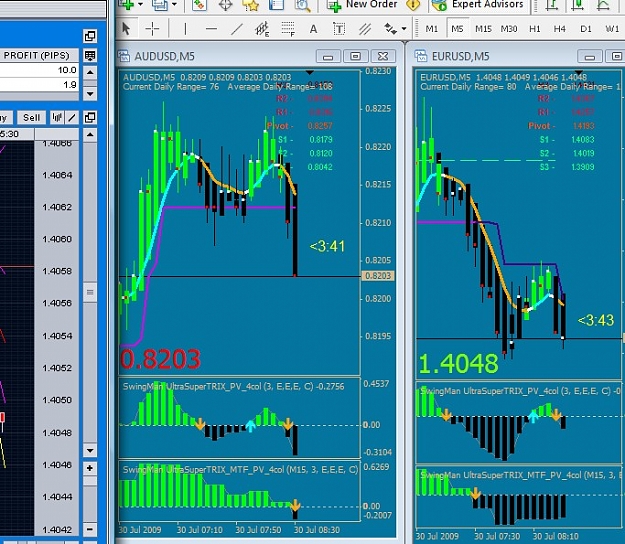This screenshot has height=544, width=625.
Task: Click the EURUSD,M5 chart title icon
Action: [421, 56]
